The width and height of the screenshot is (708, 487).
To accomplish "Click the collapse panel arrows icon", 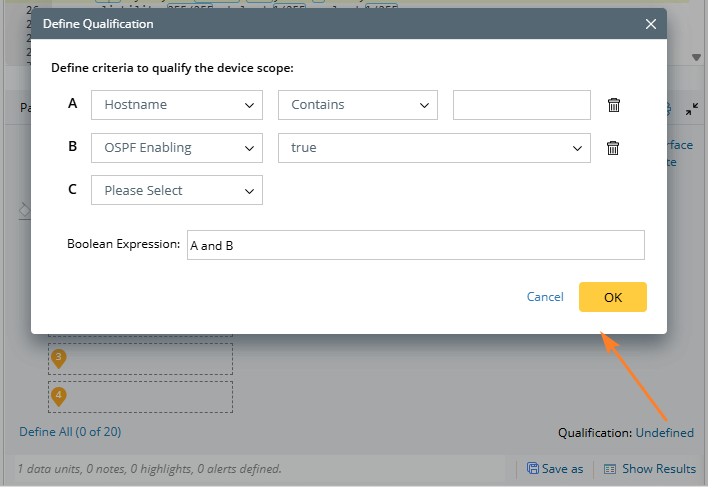I will 692,110.
